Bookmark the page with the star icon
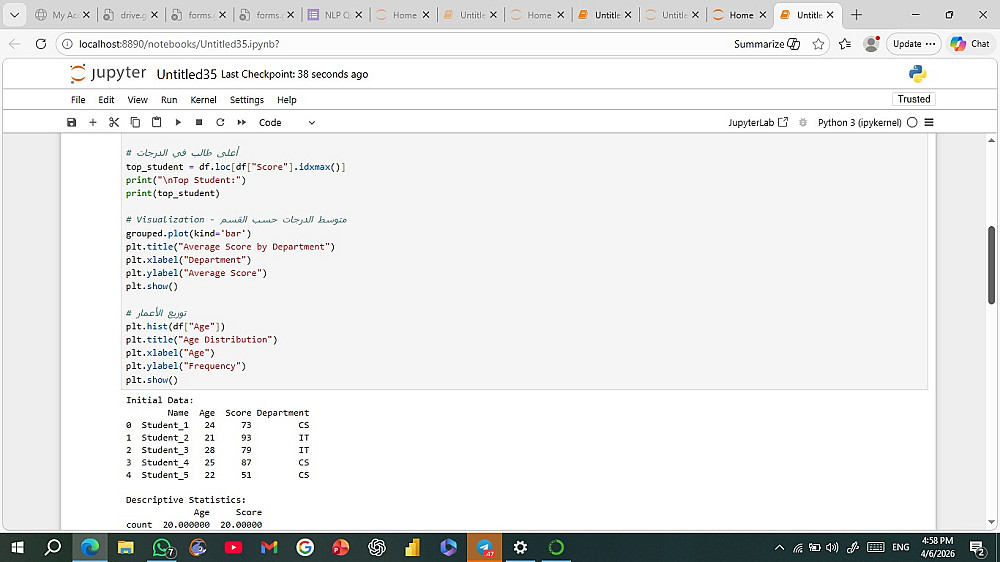 [x=819, y=44]
